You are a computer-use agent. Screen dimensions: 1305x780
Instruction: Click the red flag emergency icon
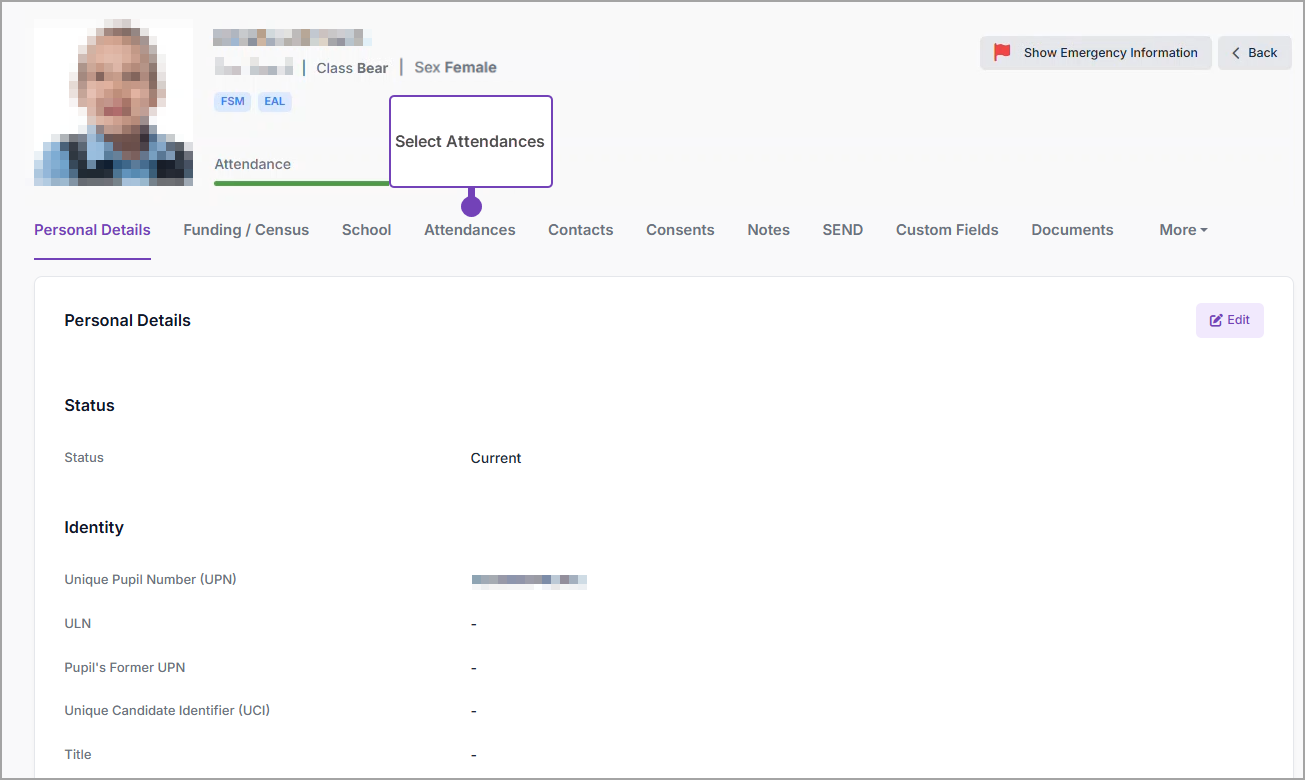coord(1002,53)
